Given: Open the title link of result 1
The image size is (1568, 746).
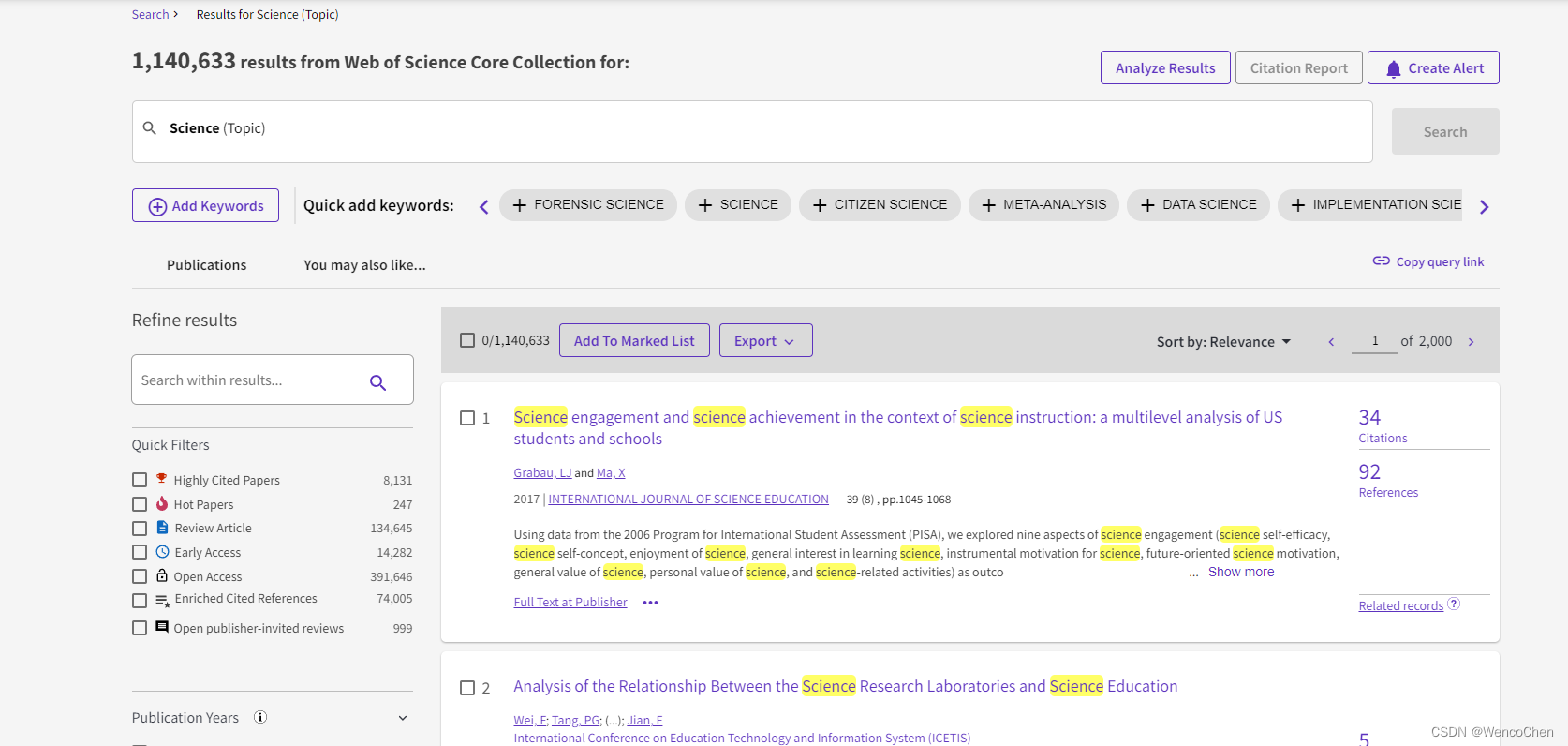Looking at the screenshot, I should coord(897,427).
